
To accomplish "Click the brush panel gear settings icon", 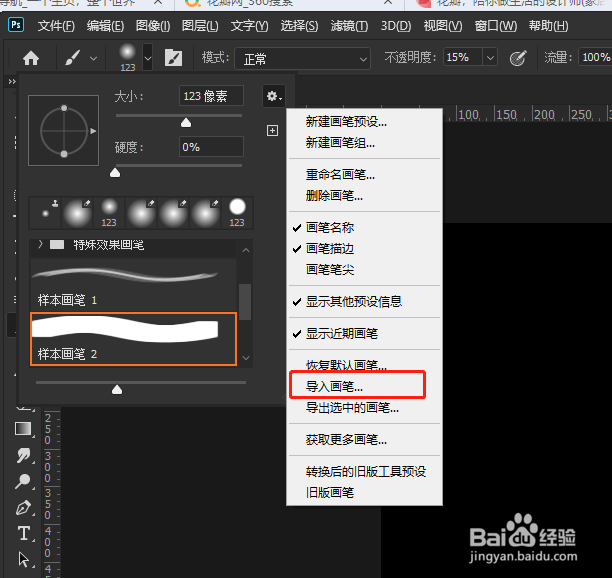I will (274, 96).
